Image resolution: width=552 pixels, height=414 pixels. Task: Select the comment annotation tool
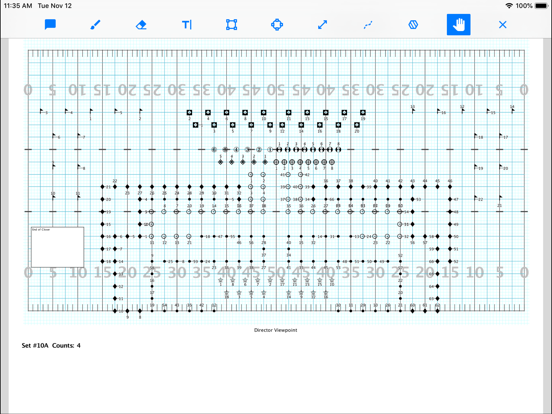tap(50, 25)
